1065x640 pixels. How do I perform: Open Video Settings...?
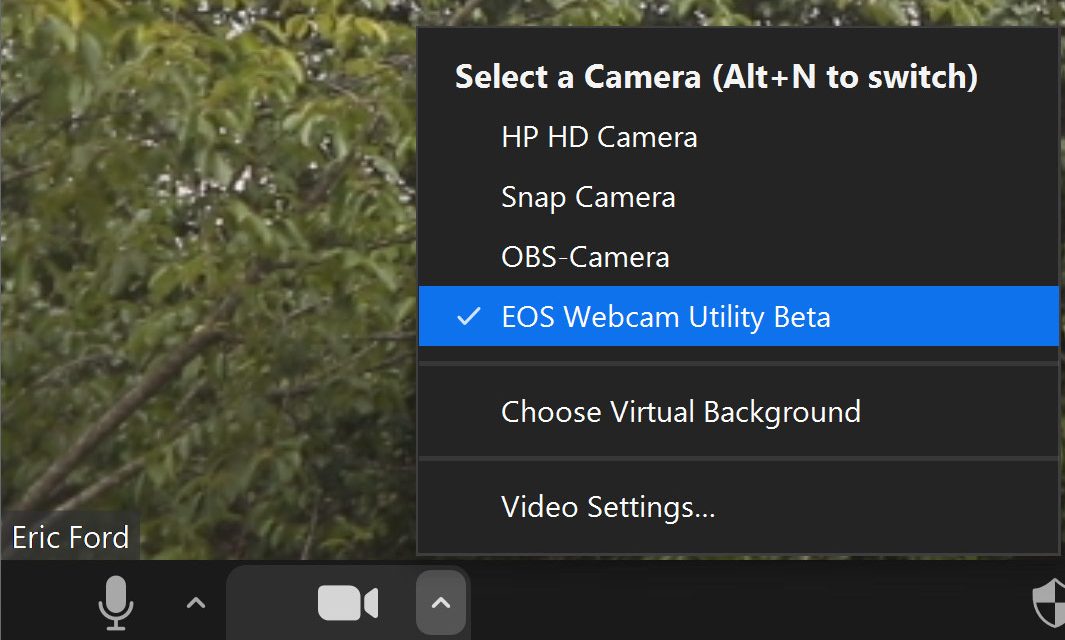click(608, 507)
